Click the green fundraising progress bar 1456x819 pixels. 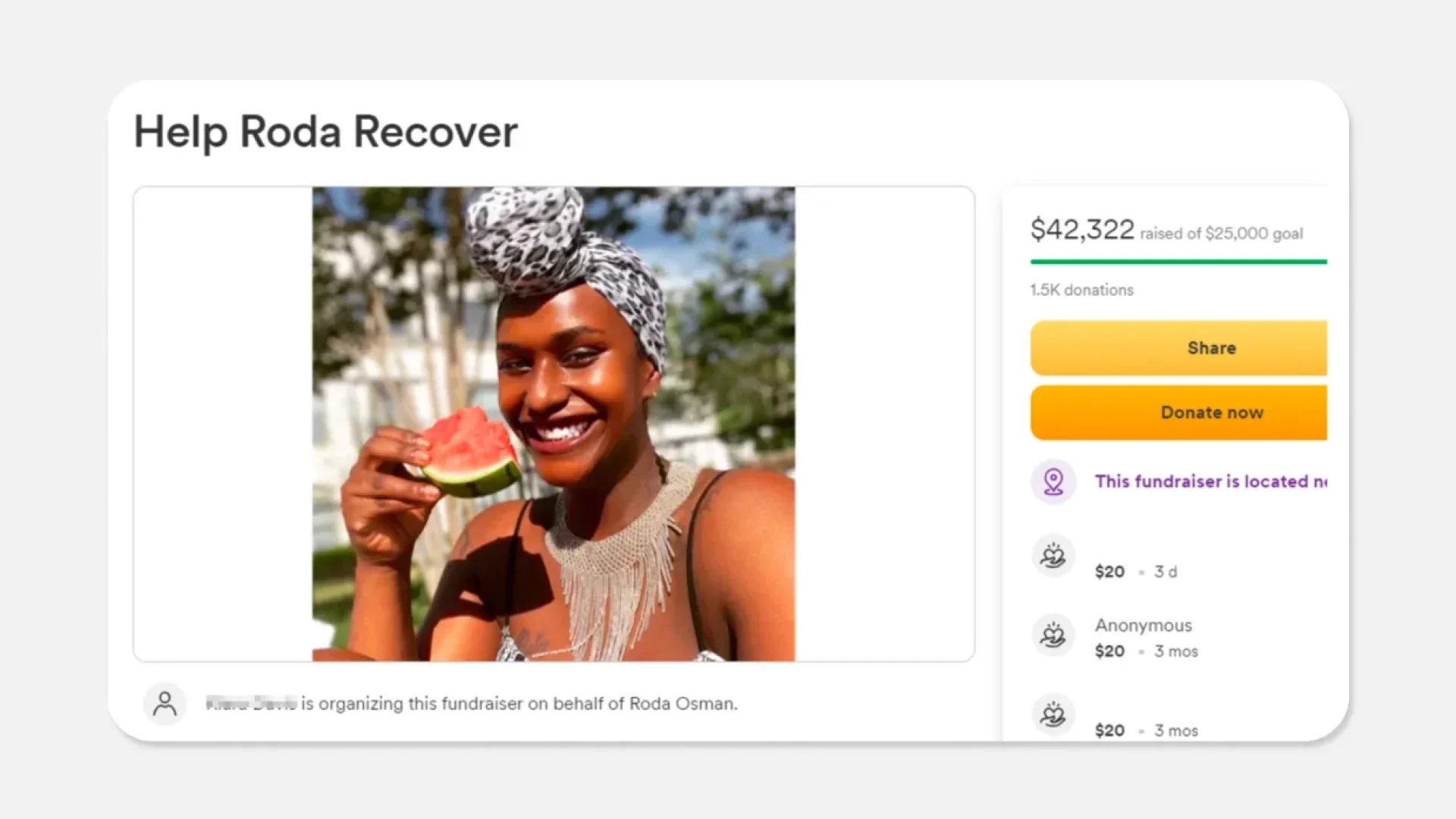coord(1178,262)
